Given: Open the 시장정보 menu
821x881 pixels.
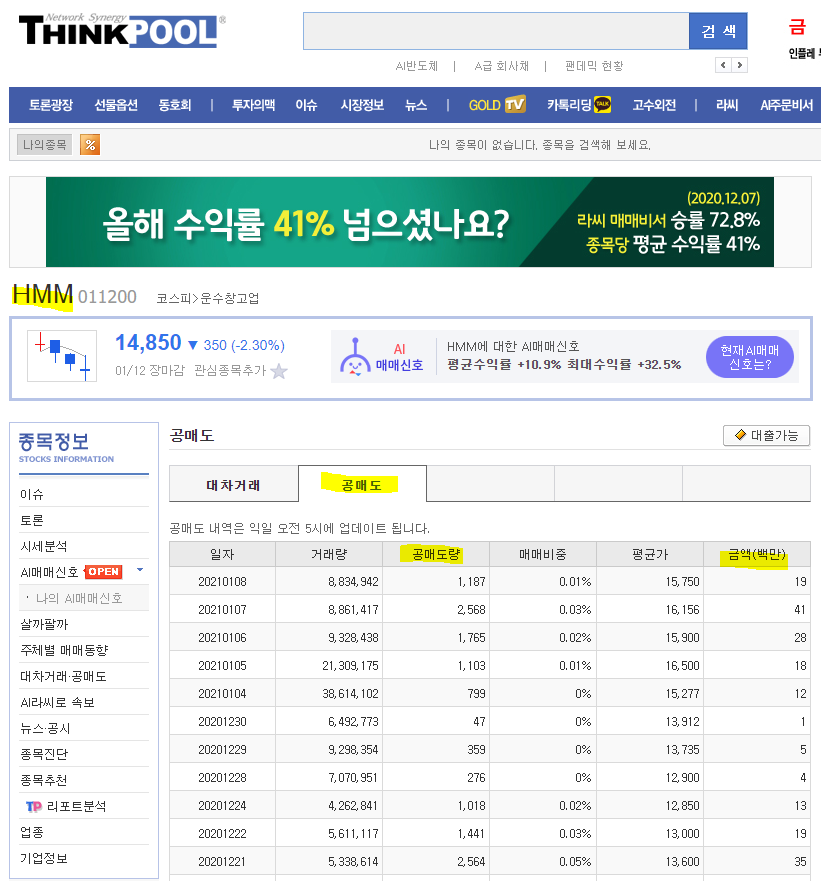Looking at the screenshot, I should [x=362, y=105].
